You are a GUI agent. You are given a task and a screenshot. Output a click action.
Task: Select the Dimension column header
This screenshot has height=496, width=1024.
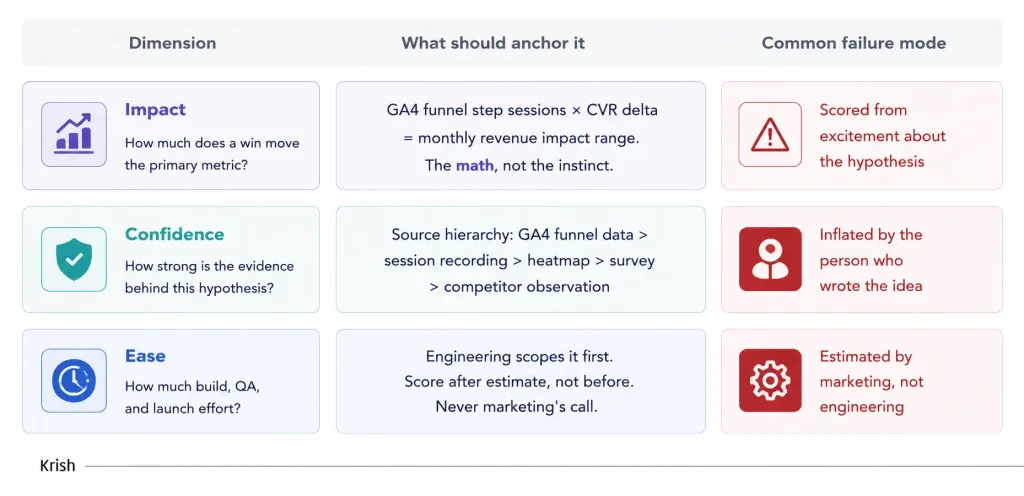[x=172, y=43]
